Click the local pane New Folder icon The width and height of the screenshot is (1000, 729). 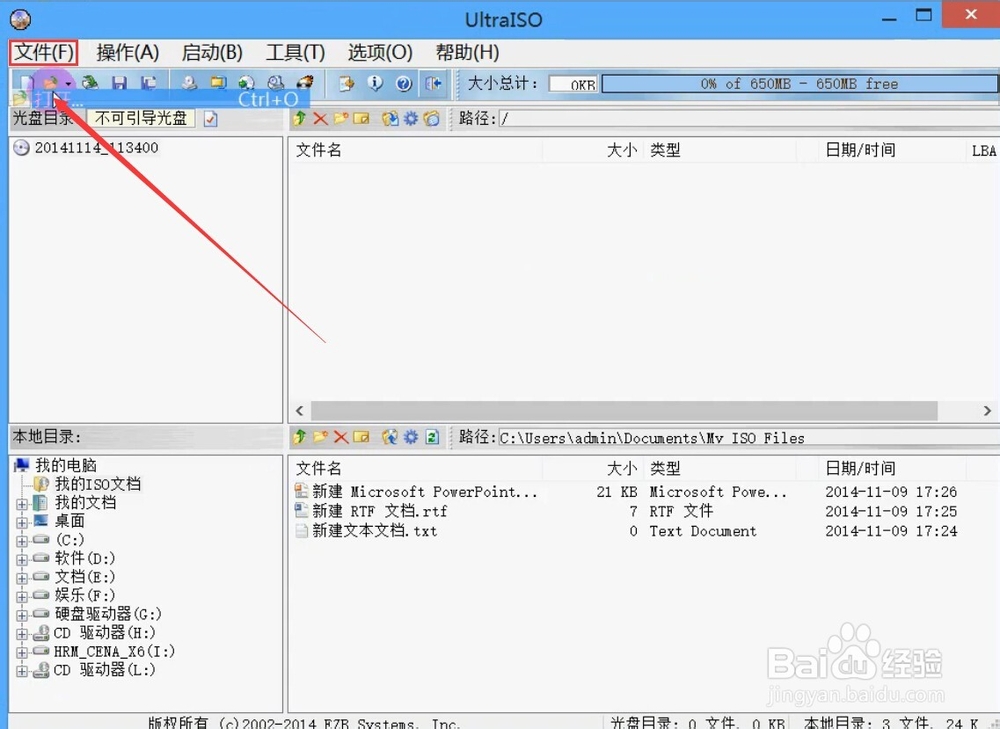pos(320,437)
